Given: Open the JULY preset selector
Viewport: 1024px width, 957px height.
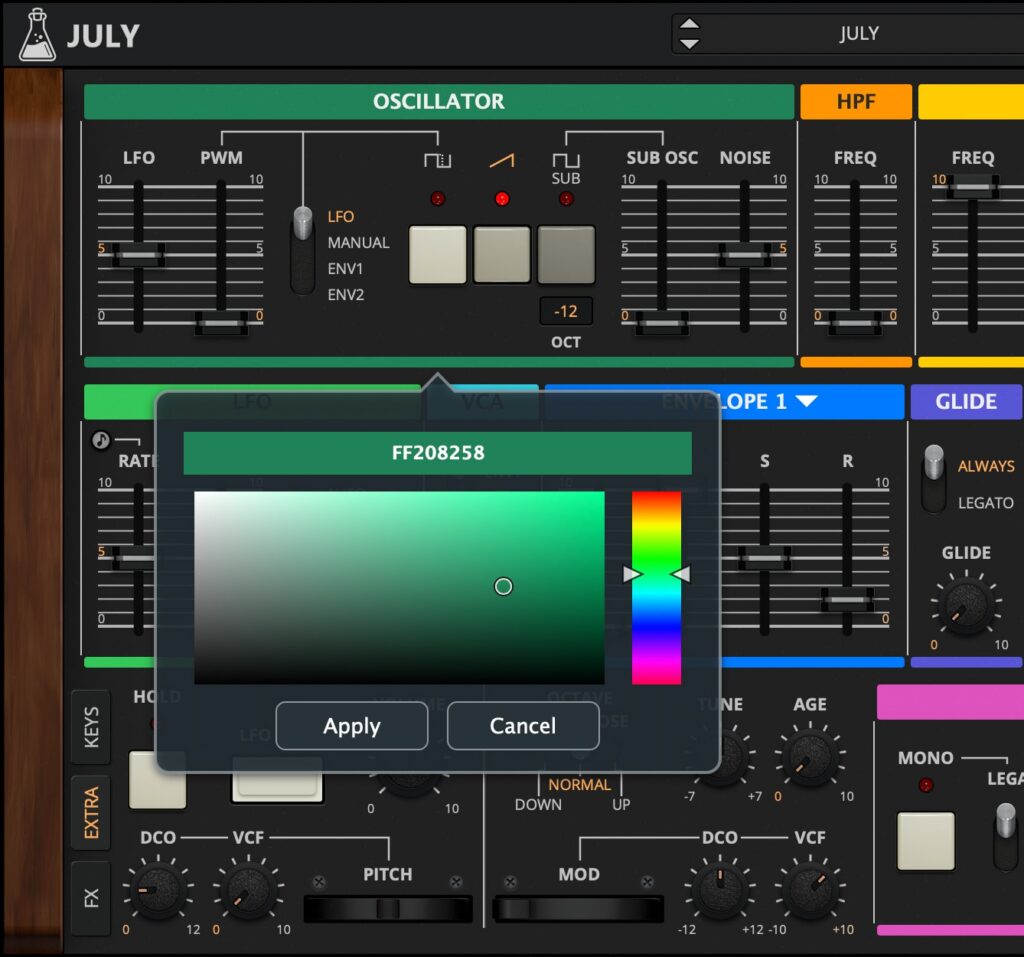Looking at the screenshot, I should (858, 33).
